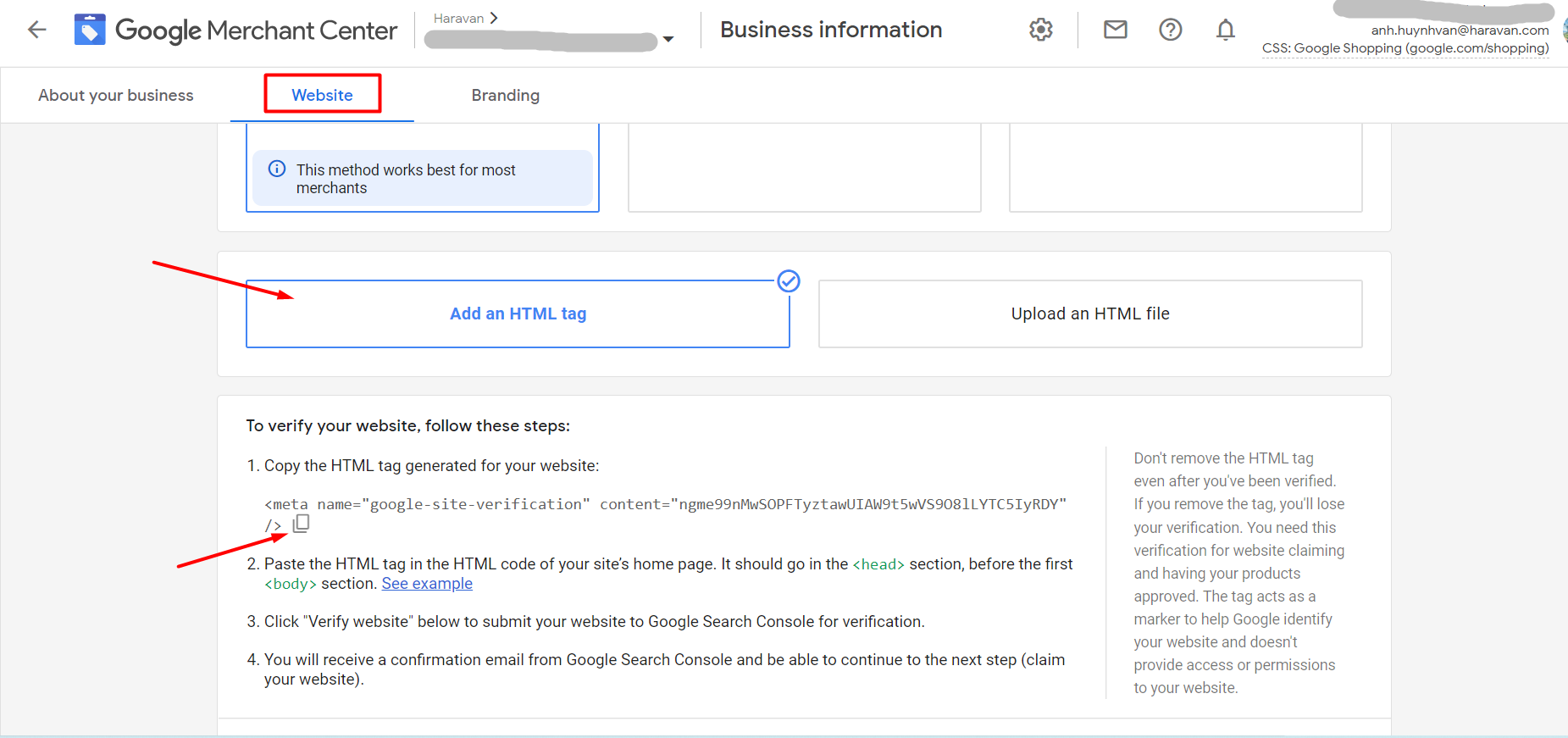Screen dimensions: 1568x738
Task: Click the blue checkmark on Add an HTML tag
Action: click(x=789, y=281)
